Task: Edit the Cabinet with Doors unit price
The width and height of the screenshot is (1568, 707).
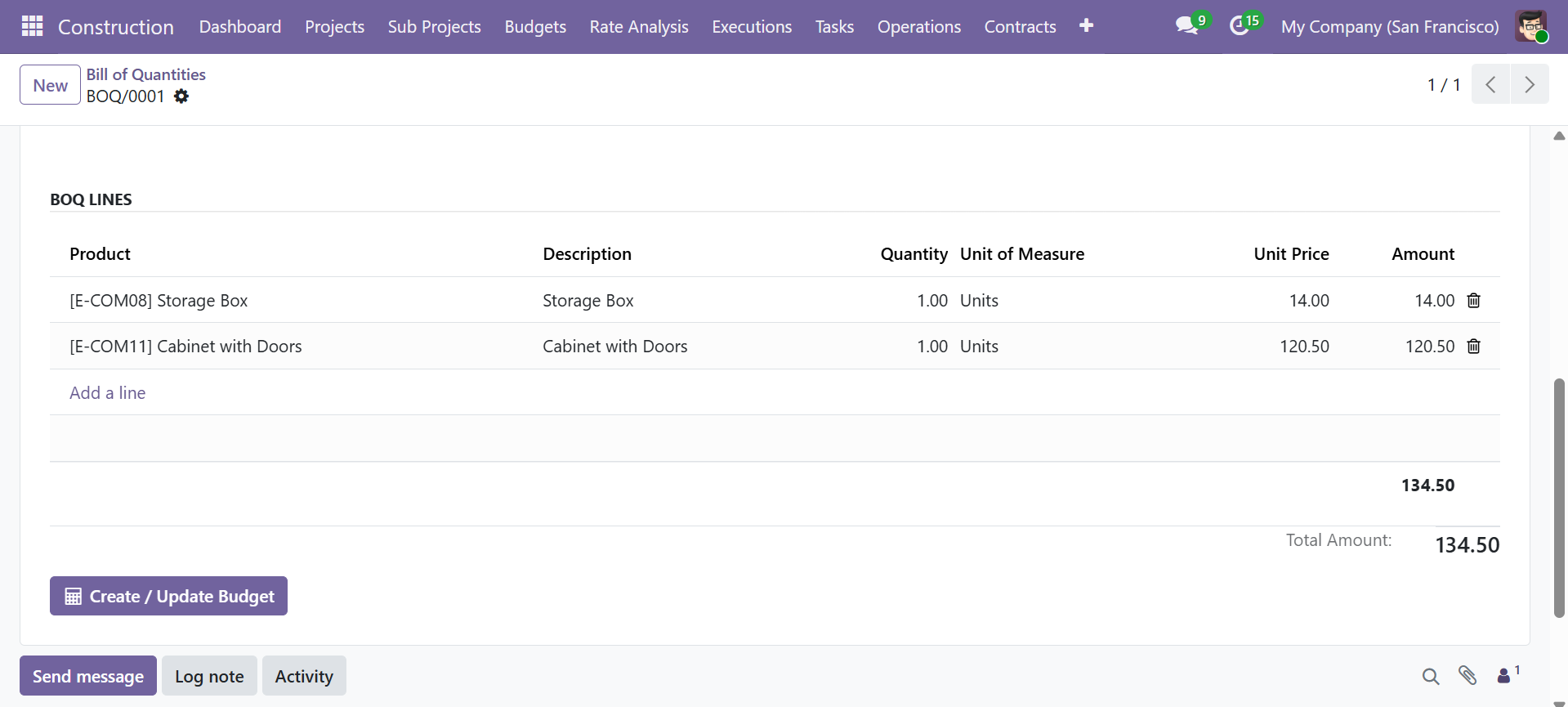Action: pos(1303,347)
